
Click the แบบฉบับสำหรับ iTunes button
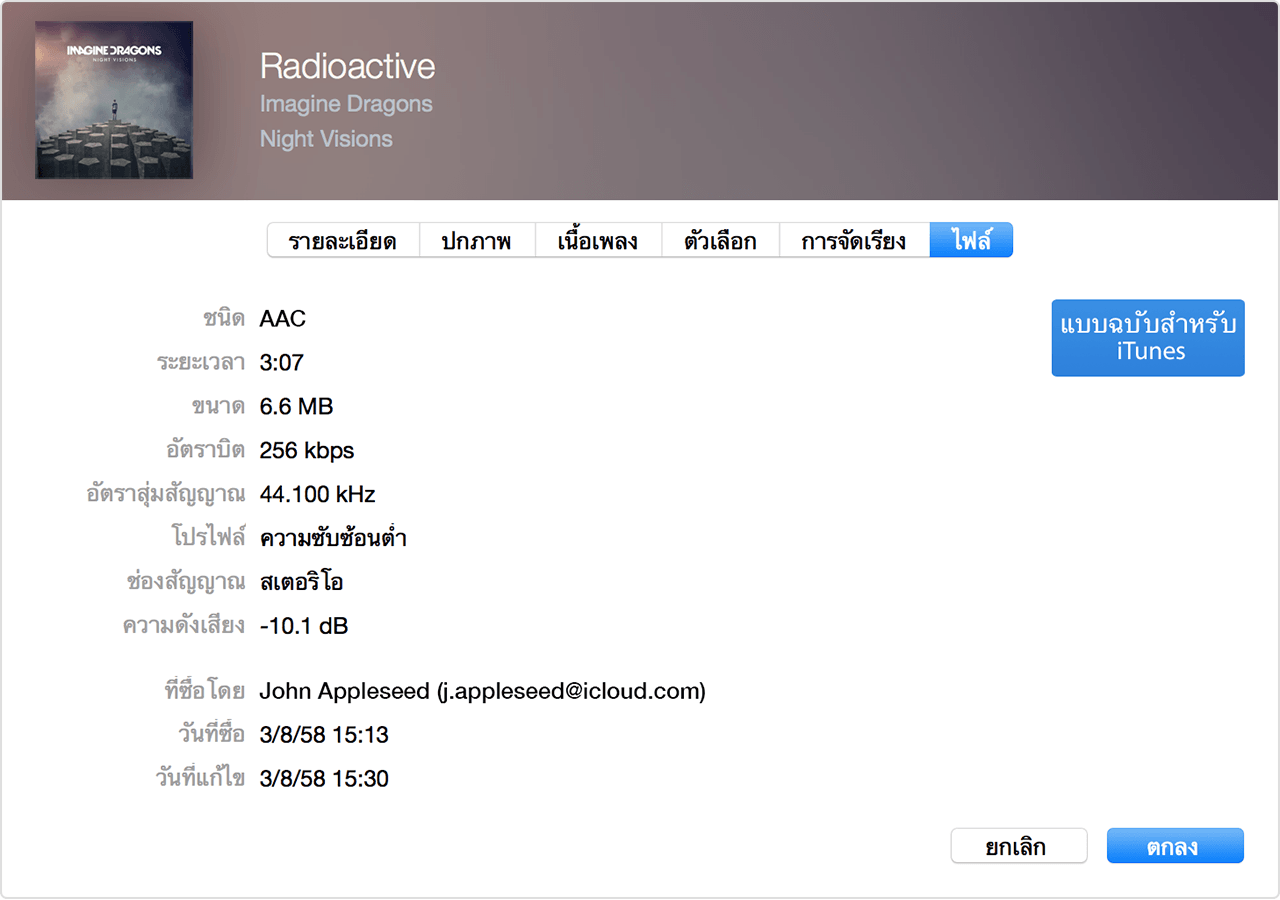[1148, 338]
